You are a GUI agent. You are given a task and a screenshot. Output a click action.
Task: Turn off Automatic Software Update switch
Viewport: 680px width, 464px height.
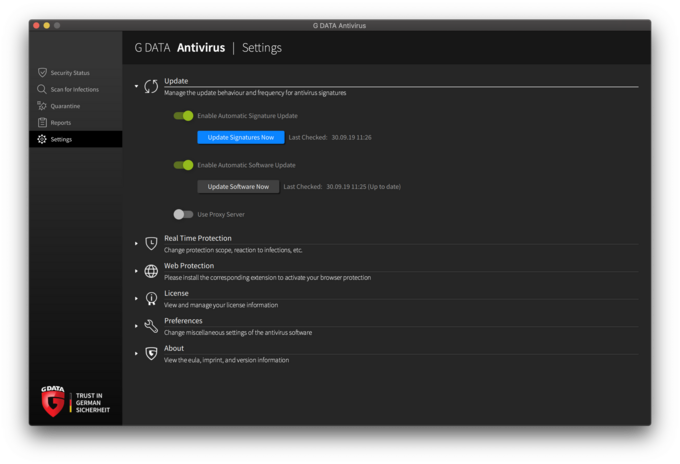(x=183, y=165)
